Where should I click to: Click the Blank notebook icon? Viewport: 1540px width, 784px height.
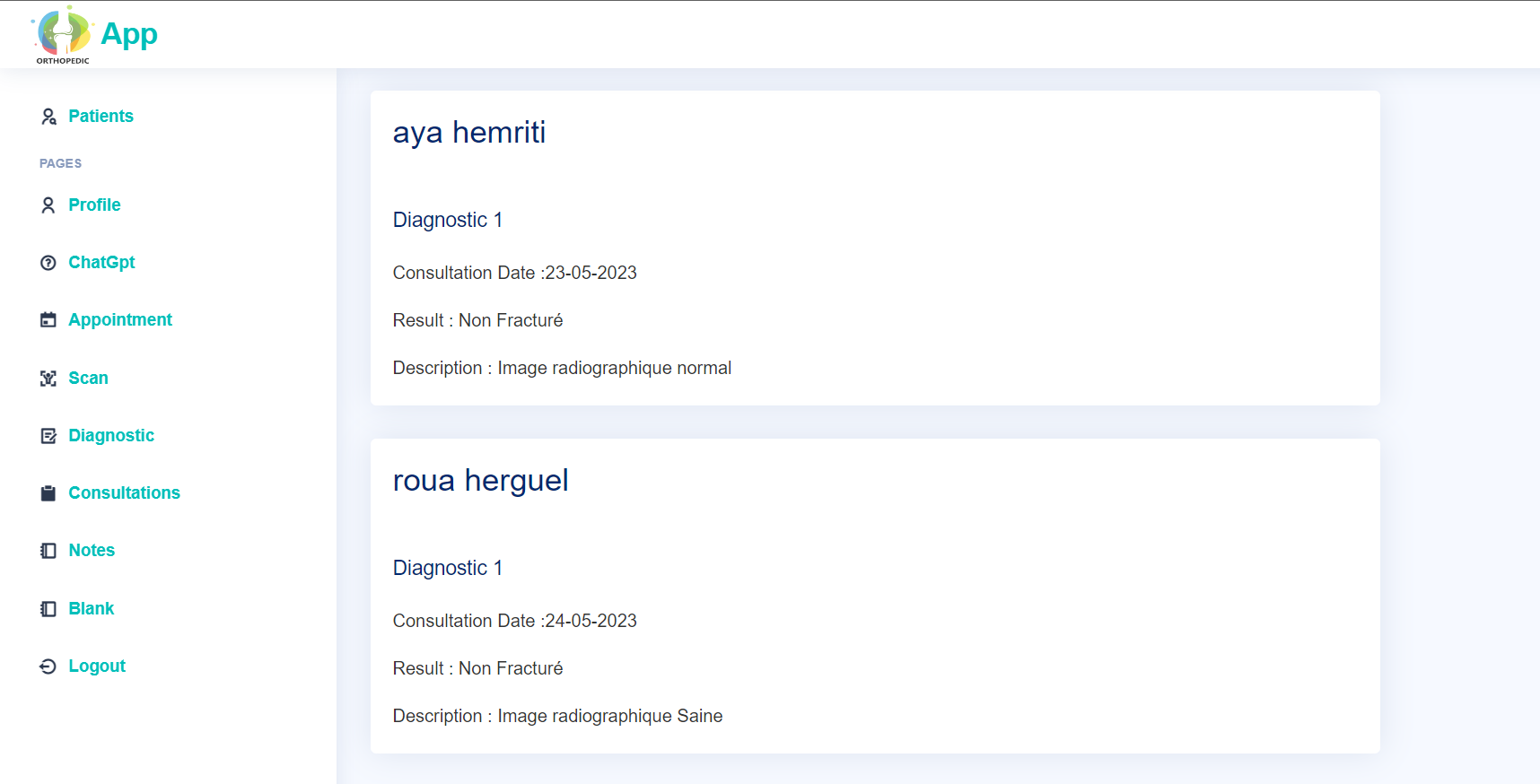48,609
